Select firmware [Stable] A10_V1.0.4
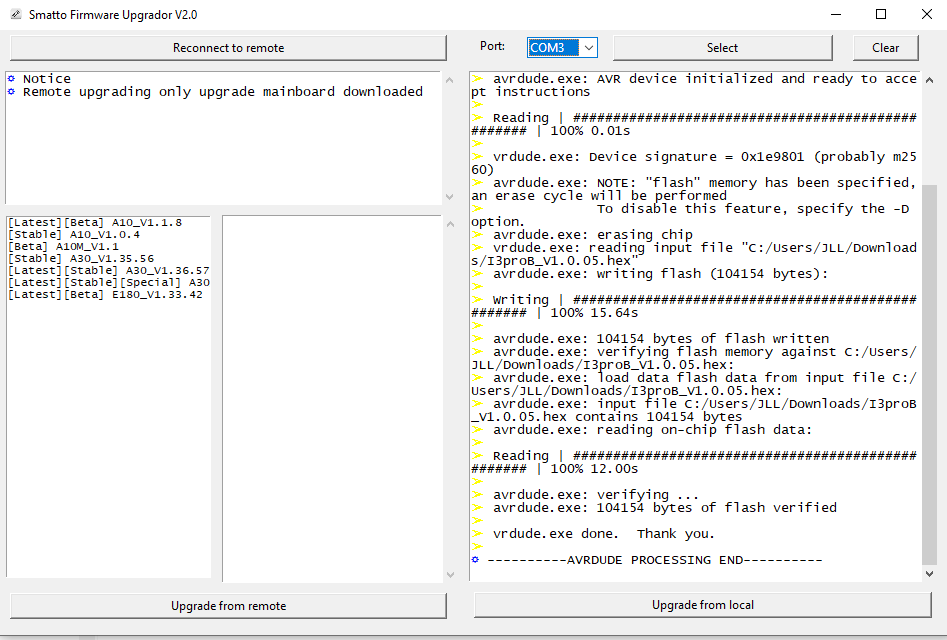The height and width of the screenshot is (640, 947). [74, 234]
